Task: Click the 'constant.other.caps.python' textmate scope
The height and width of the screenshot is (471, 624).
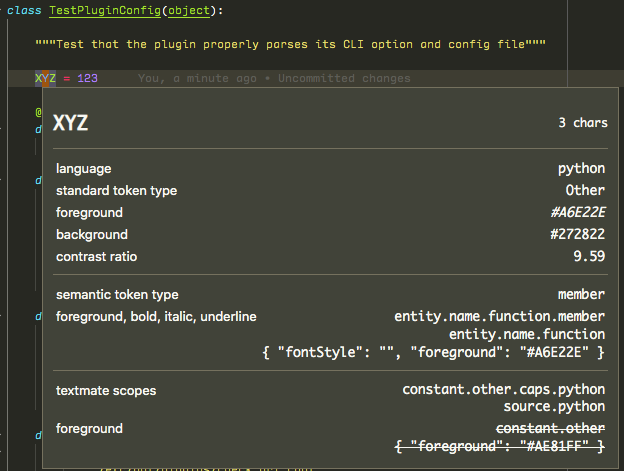Action: click(x=504, y=389)
